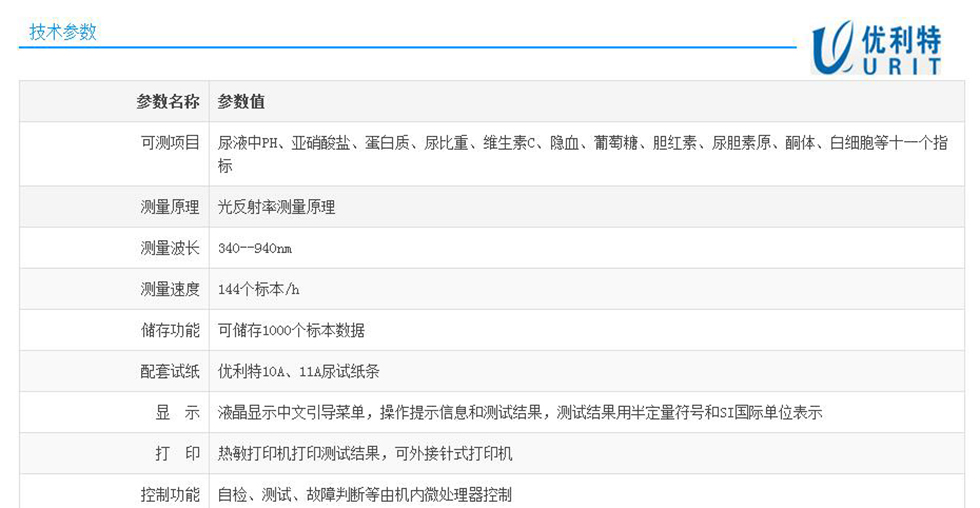The height and width of the screenshot is (508, 980).
Task: Click the 参数名称 column header
Action: (168, 102)
